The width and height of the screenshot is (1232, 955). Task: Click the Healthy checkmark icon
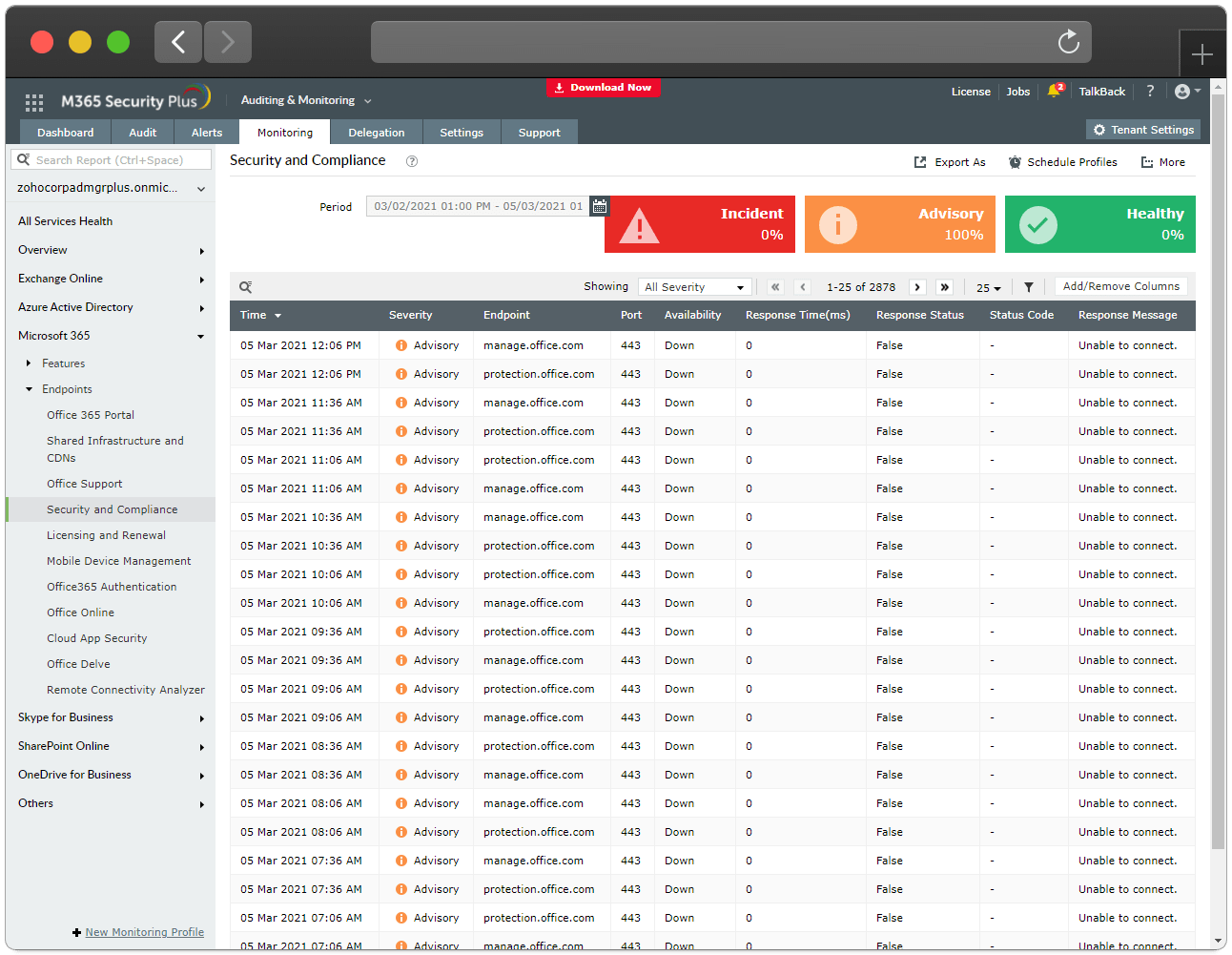tap(1038, 225)
